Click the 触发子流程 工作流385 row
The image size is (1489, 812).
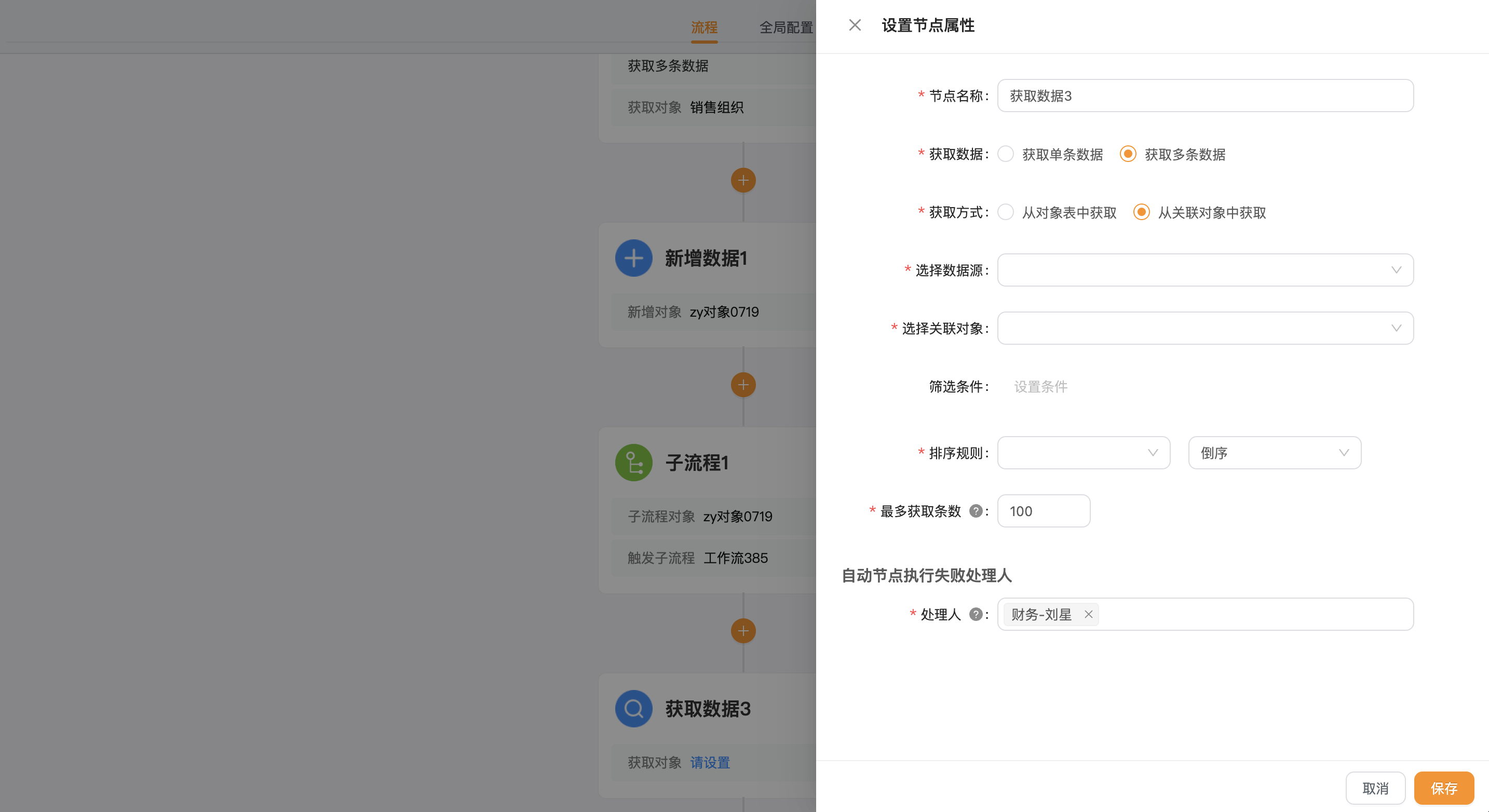coord(713,558)
